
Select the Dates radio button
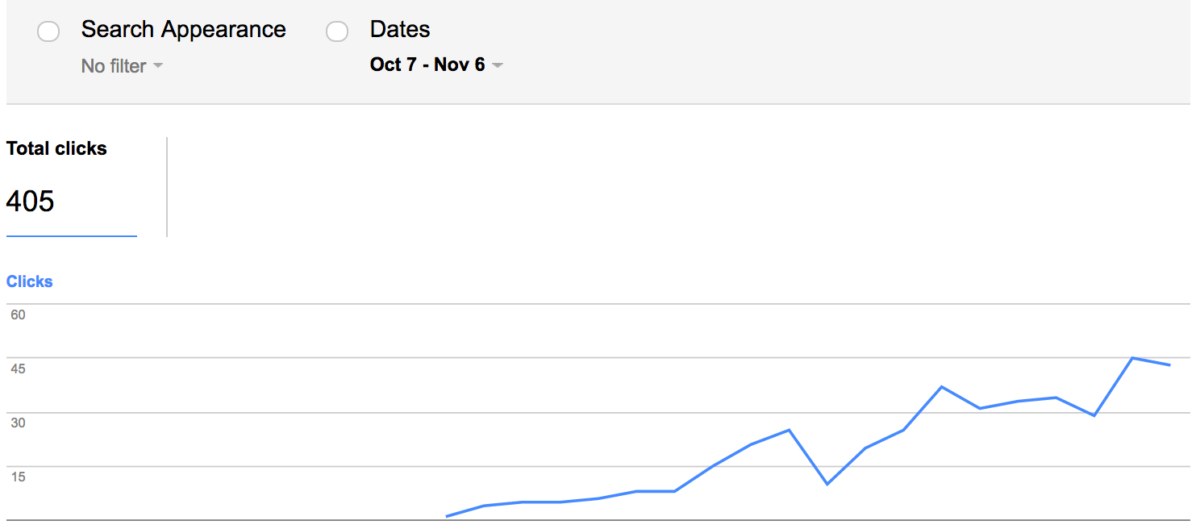[x=337, y=33]
